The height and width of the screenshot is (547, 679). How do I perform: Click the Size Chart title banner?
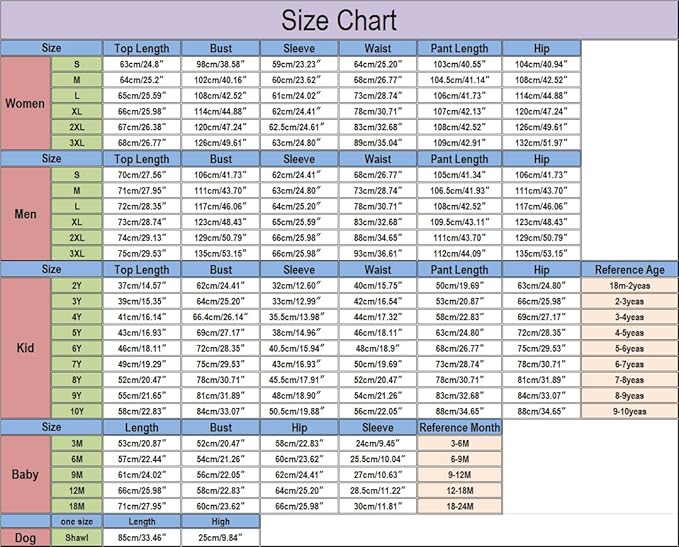[339, 20]
